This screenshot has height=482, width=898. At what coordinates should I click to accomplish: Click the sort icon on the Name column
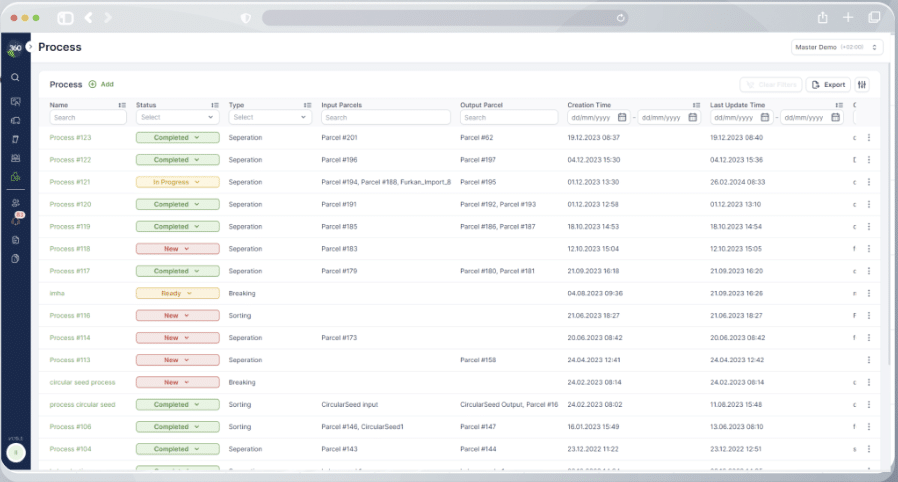[122, 105]
